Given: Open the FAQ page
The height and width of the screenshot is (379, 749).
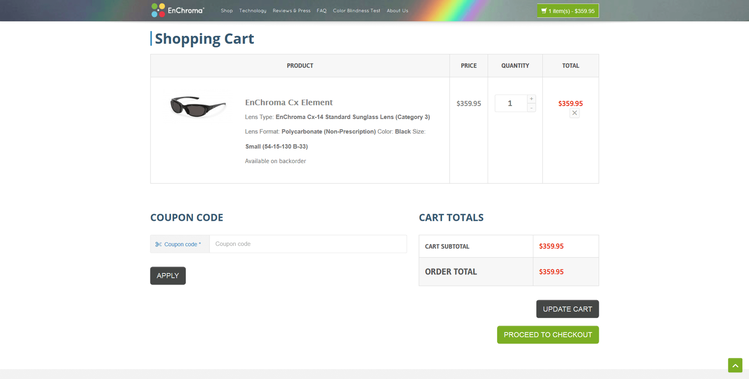Looking at the screenshot, I should pyautogui.click(x=321, y=11).
